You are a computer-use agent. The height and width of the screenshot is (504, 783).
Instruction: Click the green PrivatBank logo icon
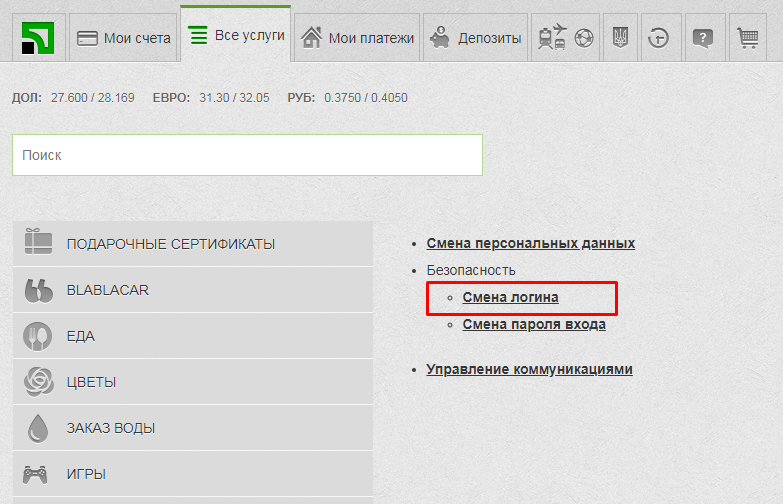pos(38,38)
